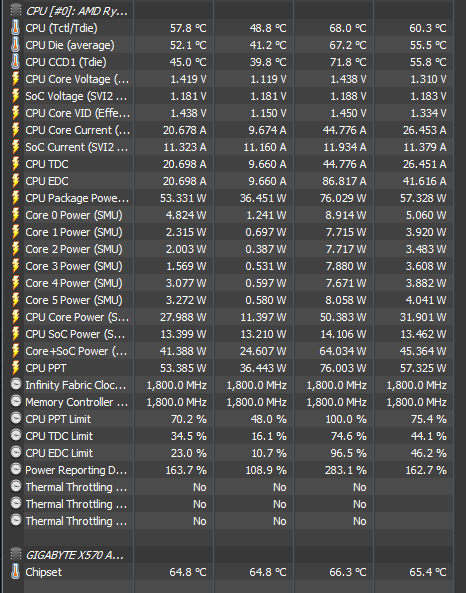Select the CPU PPT Limit label

[58, 419]
